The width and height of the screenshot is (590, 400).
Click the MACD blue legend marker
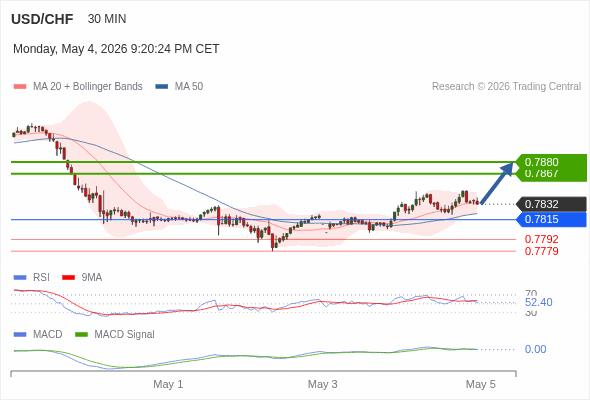20,335
